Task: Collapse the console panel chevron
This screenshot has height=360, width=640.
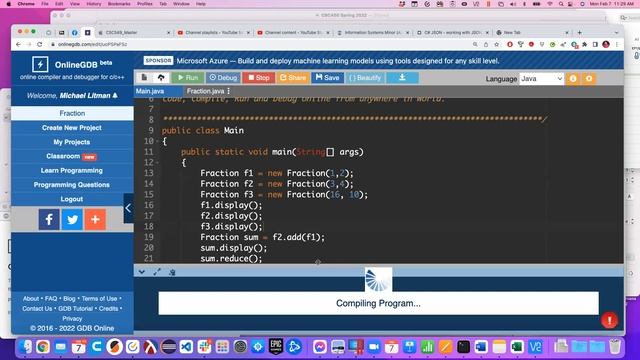Action: point(142,272)
